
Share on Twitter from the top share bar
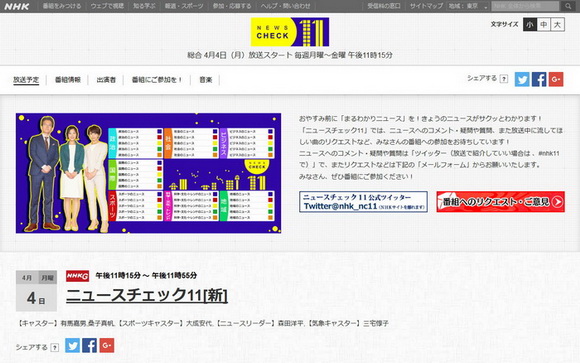522,79
